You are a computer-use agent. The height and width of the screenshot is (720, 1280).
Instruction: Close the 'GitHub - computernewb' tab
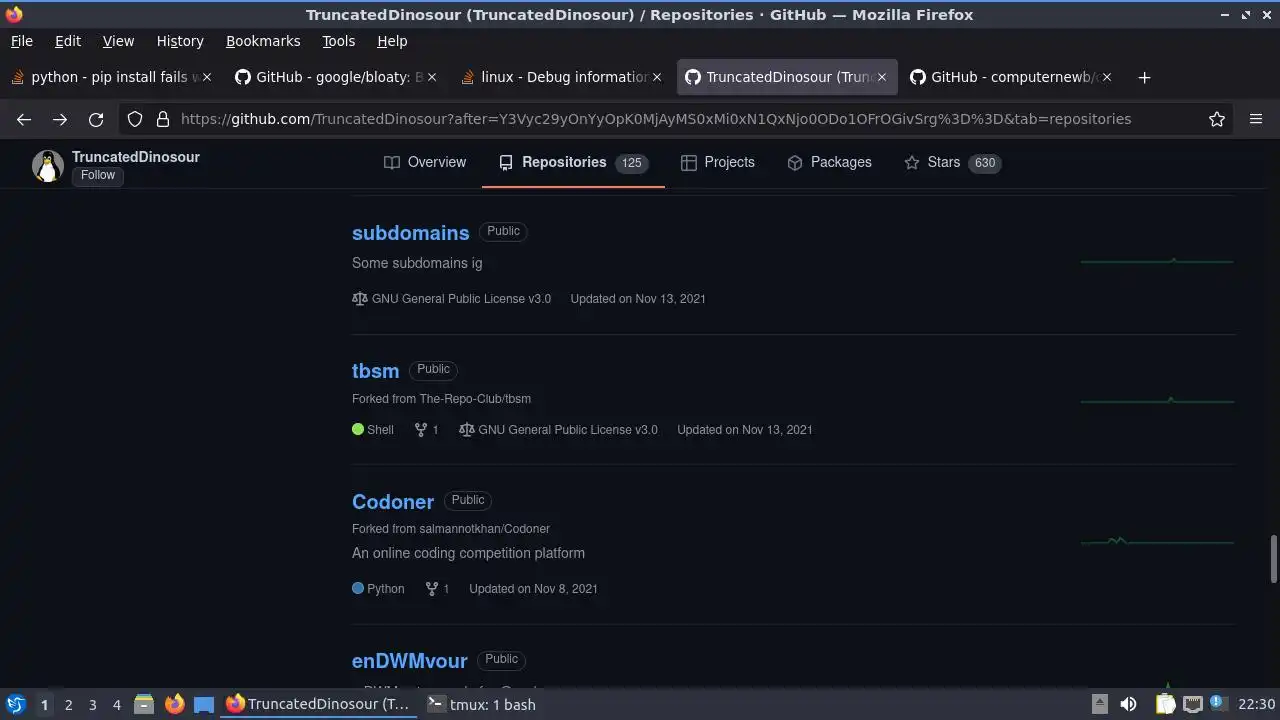click(1107, 77)
